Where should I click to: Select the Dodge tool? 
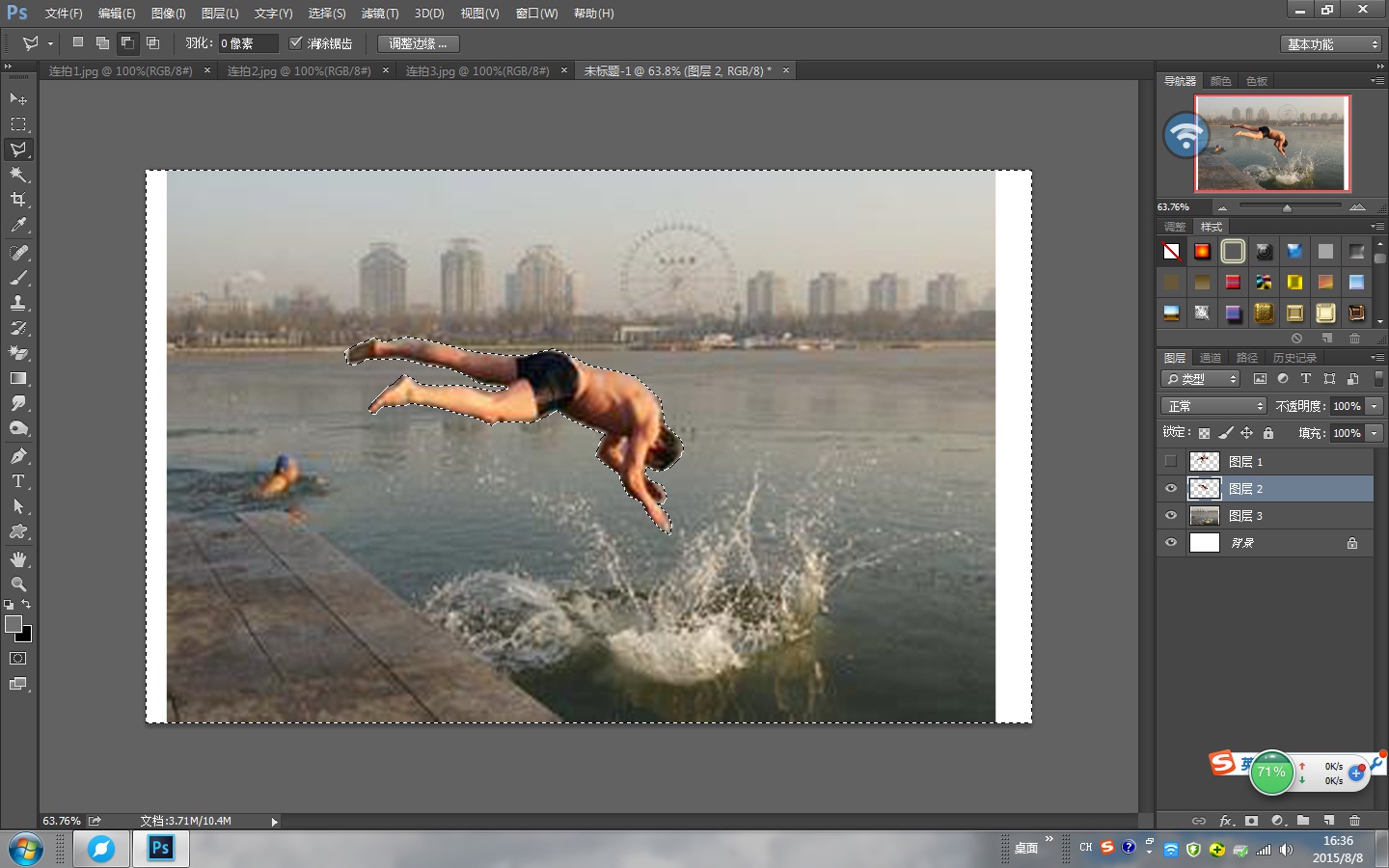click(18, 428)
